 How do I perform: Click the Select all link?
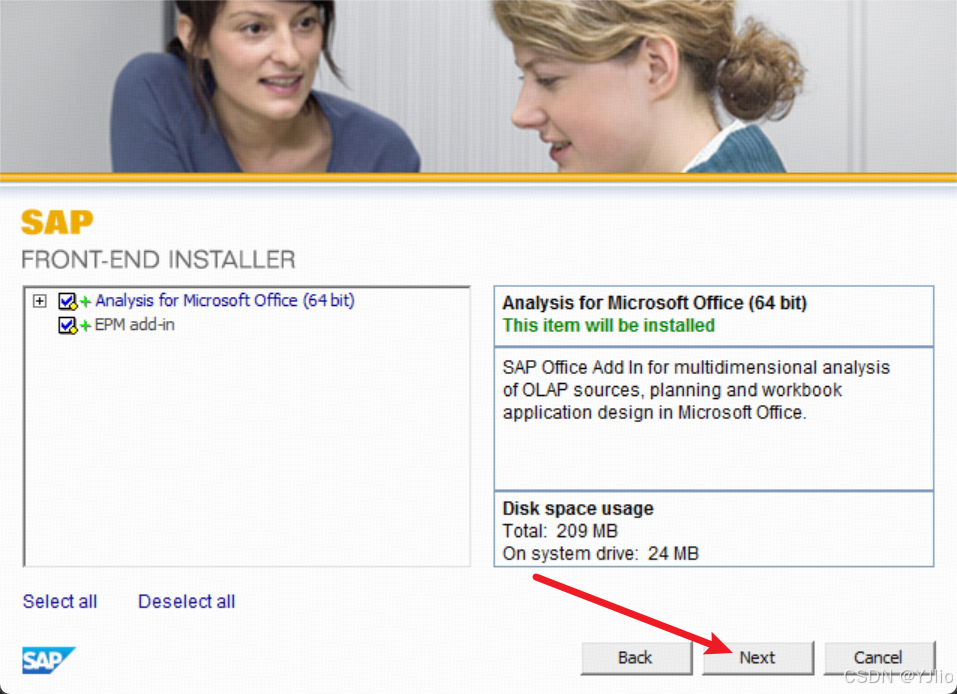click(60, 601)
